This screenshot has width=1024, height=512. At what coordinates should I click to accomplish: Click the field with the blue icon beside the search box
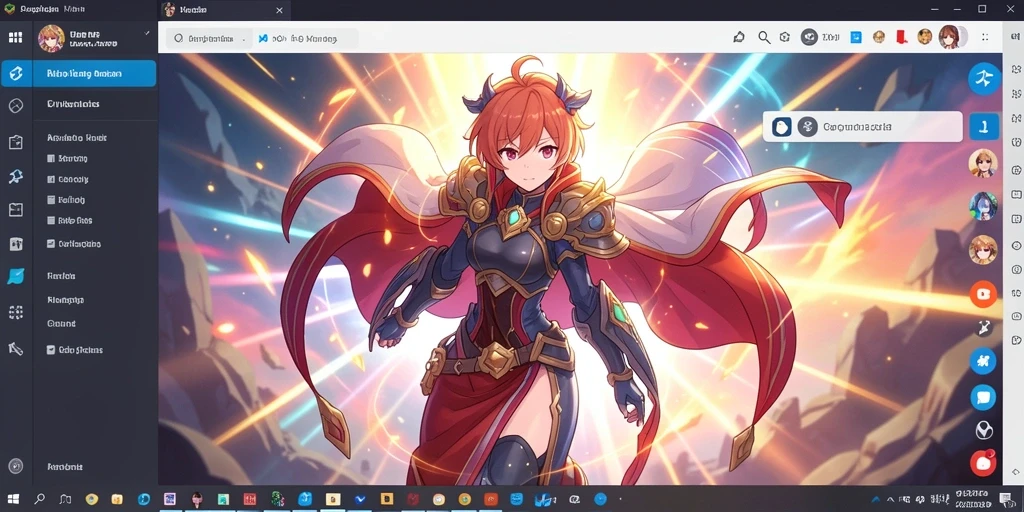click(306, 39)
